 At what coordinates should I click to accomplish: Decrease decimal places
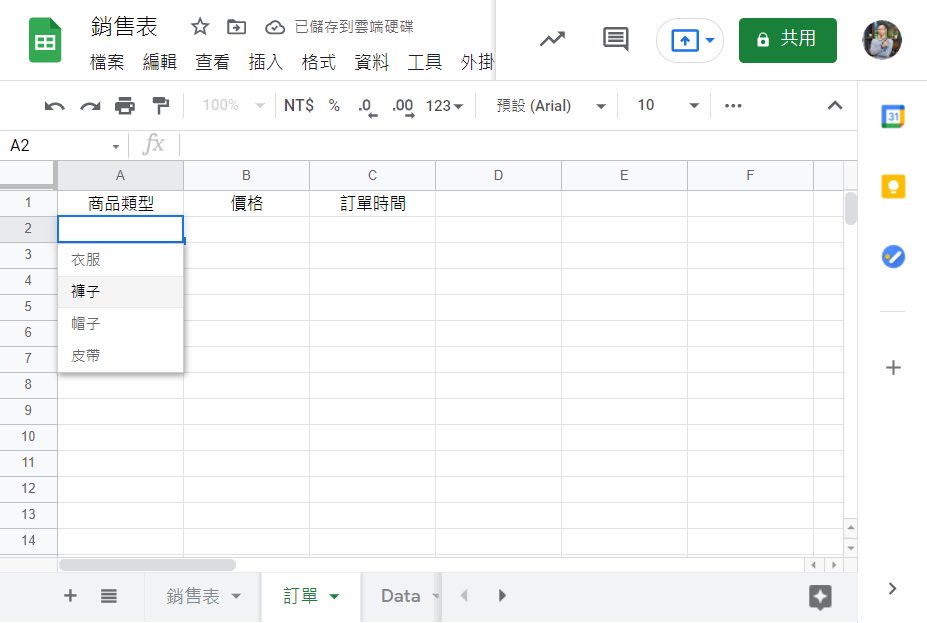click(x=367, y=106)
